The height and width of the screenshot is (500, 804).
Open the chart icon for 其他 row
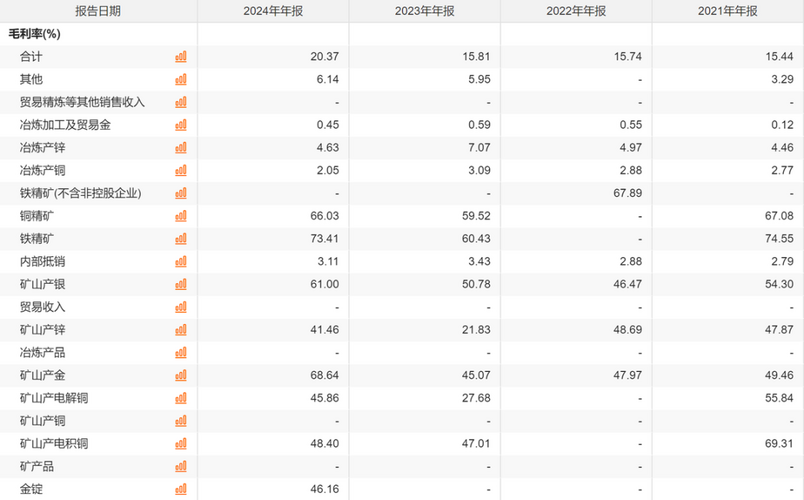180,79
